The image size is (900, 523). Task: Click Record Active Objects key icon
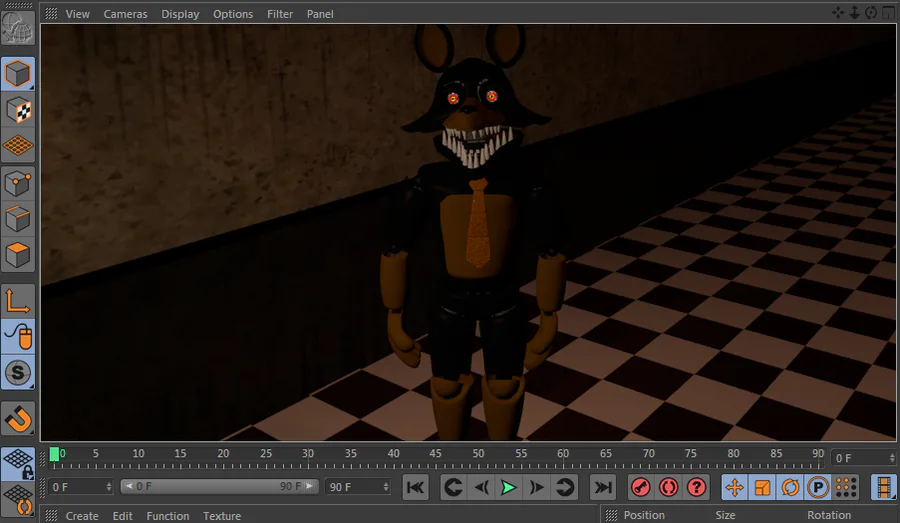(641, 487)
